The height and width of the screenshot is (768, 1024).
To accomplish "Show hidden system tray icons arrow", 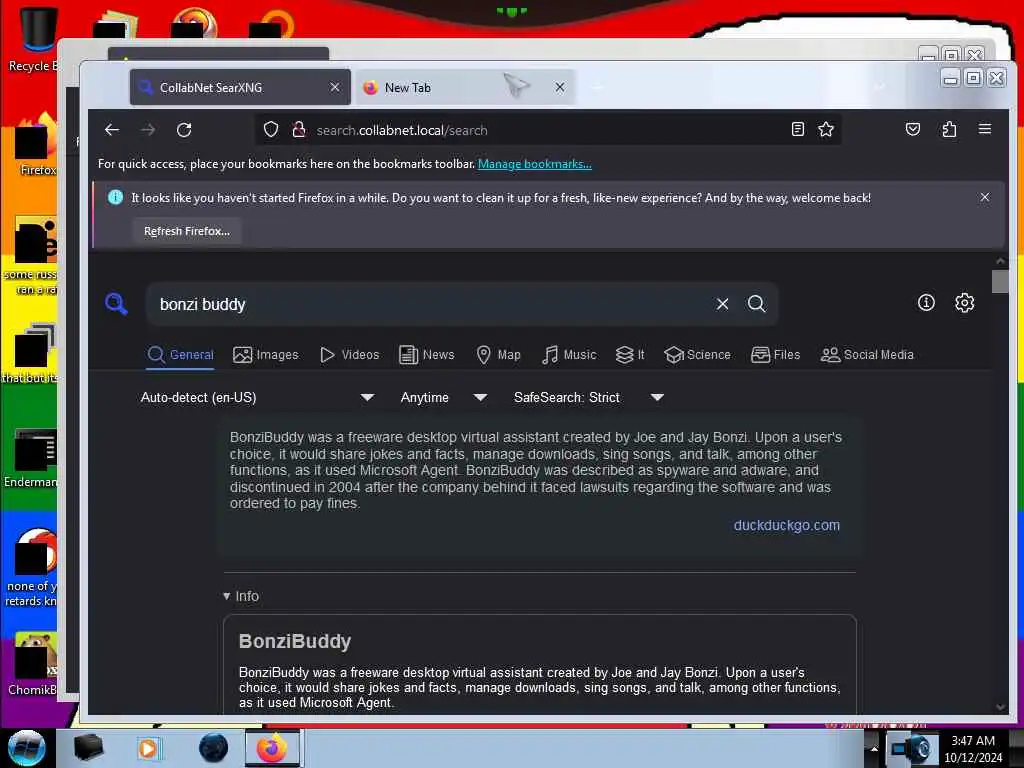I will [x=874, y=748].
